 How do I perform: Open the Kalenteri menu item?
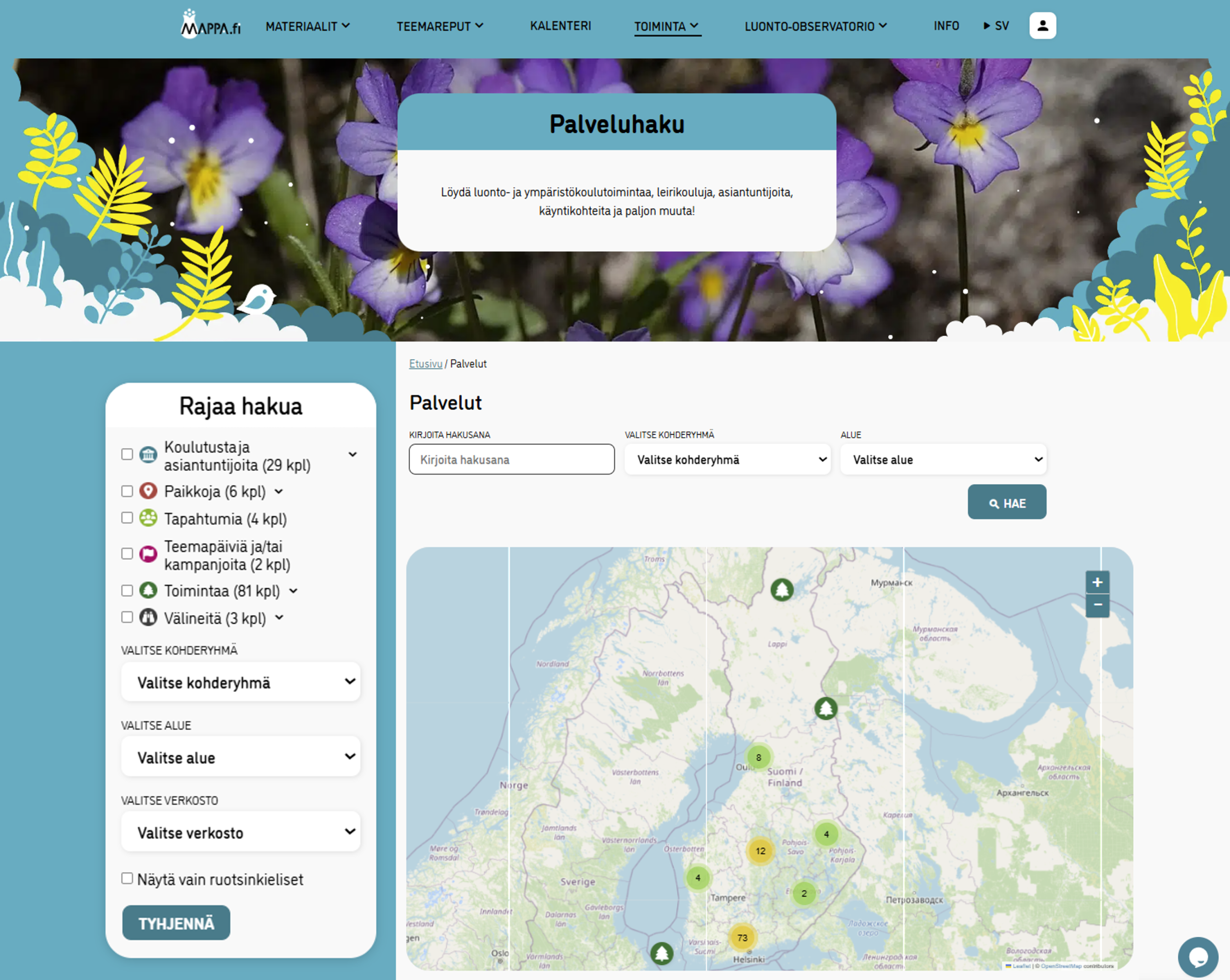(x=560, y=26)
